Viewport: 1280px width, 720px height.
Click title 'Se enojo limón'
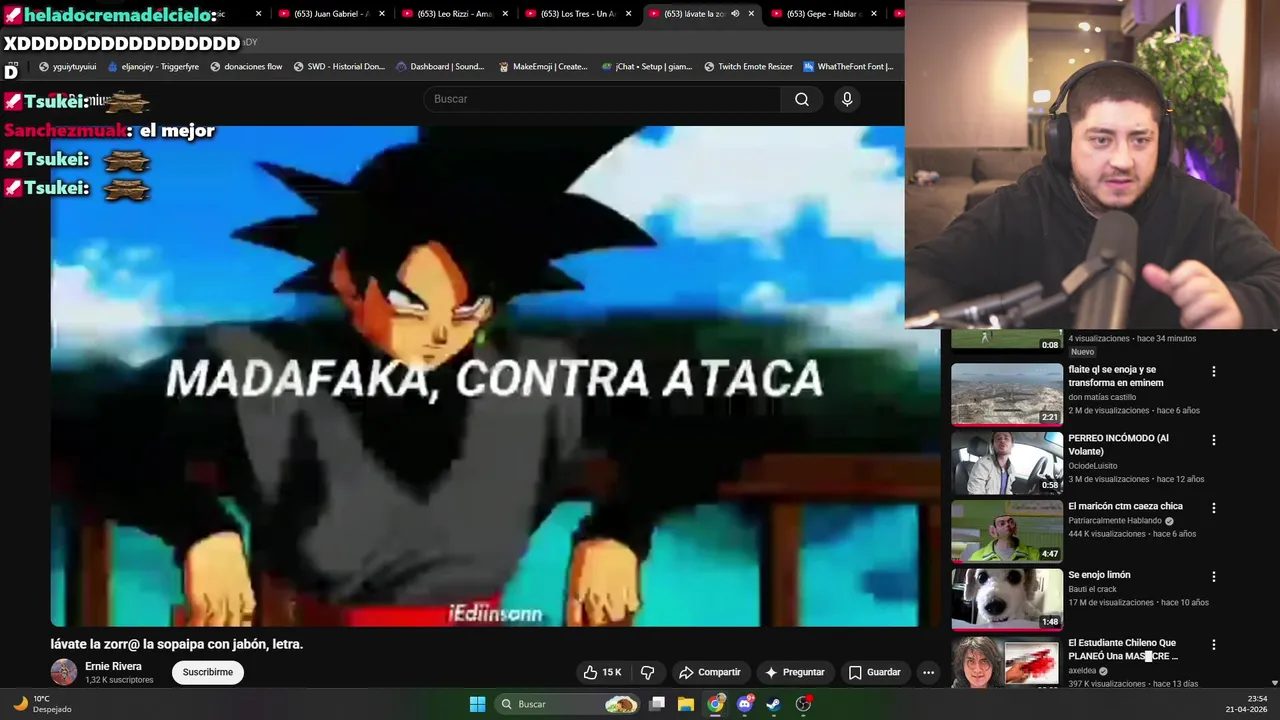tap(1099, 575)
